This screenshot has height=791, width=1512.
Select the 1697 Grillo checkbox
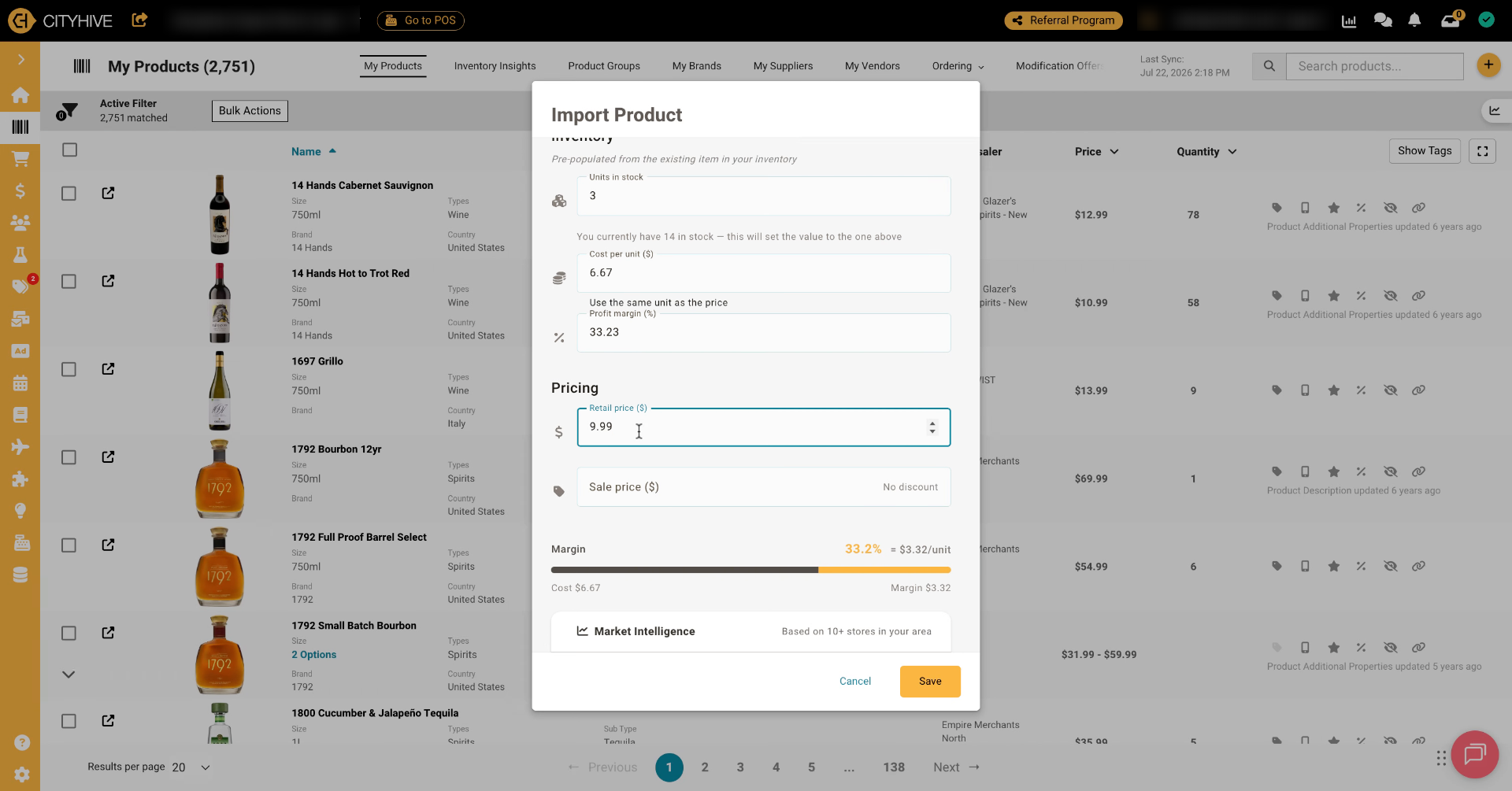click(x=69, y=369)
